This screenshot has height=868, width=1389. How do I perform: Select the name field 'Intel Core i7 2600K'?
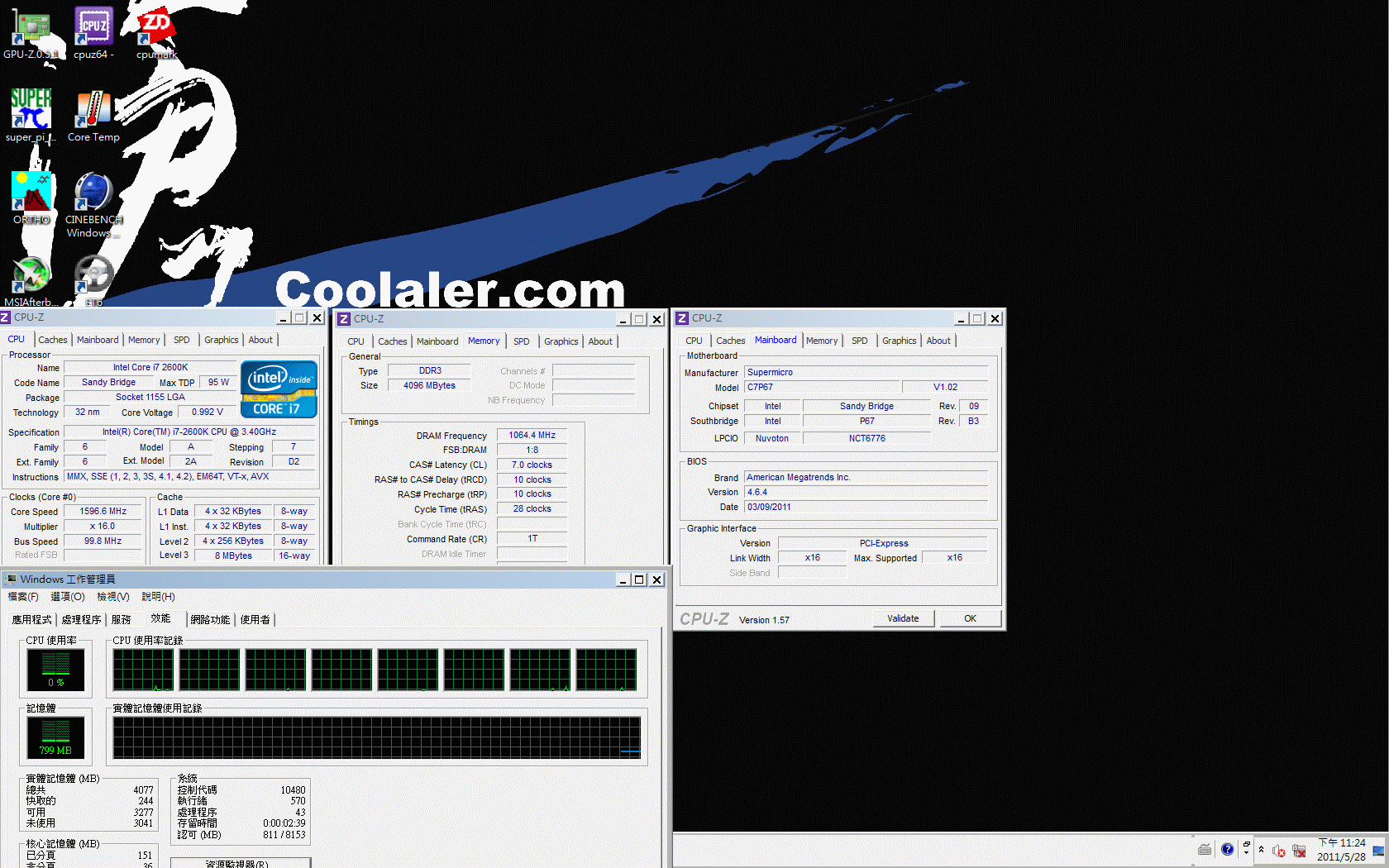pos(150,367)
